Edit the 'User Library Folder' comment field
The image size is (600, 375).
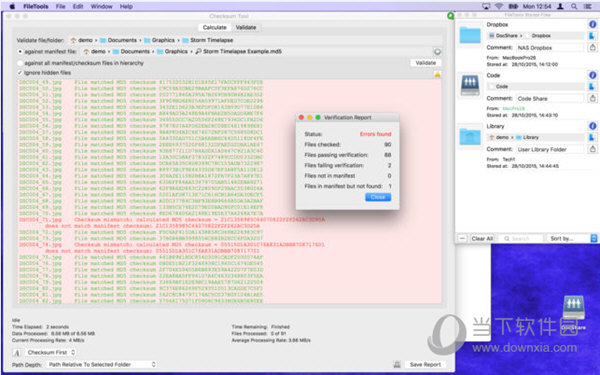tap(549, 149)
